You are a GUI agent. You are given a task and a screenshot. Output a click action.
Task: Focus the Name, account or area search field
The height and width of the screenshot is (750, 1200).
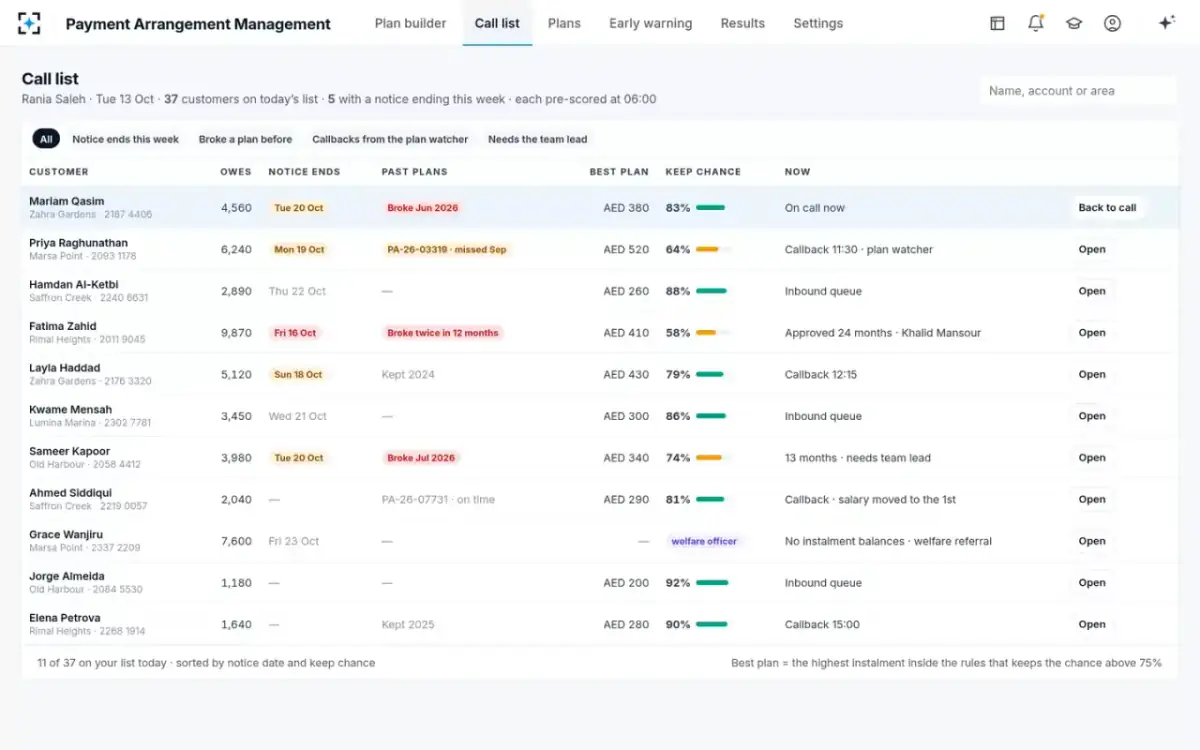[x=1078, y=91]
